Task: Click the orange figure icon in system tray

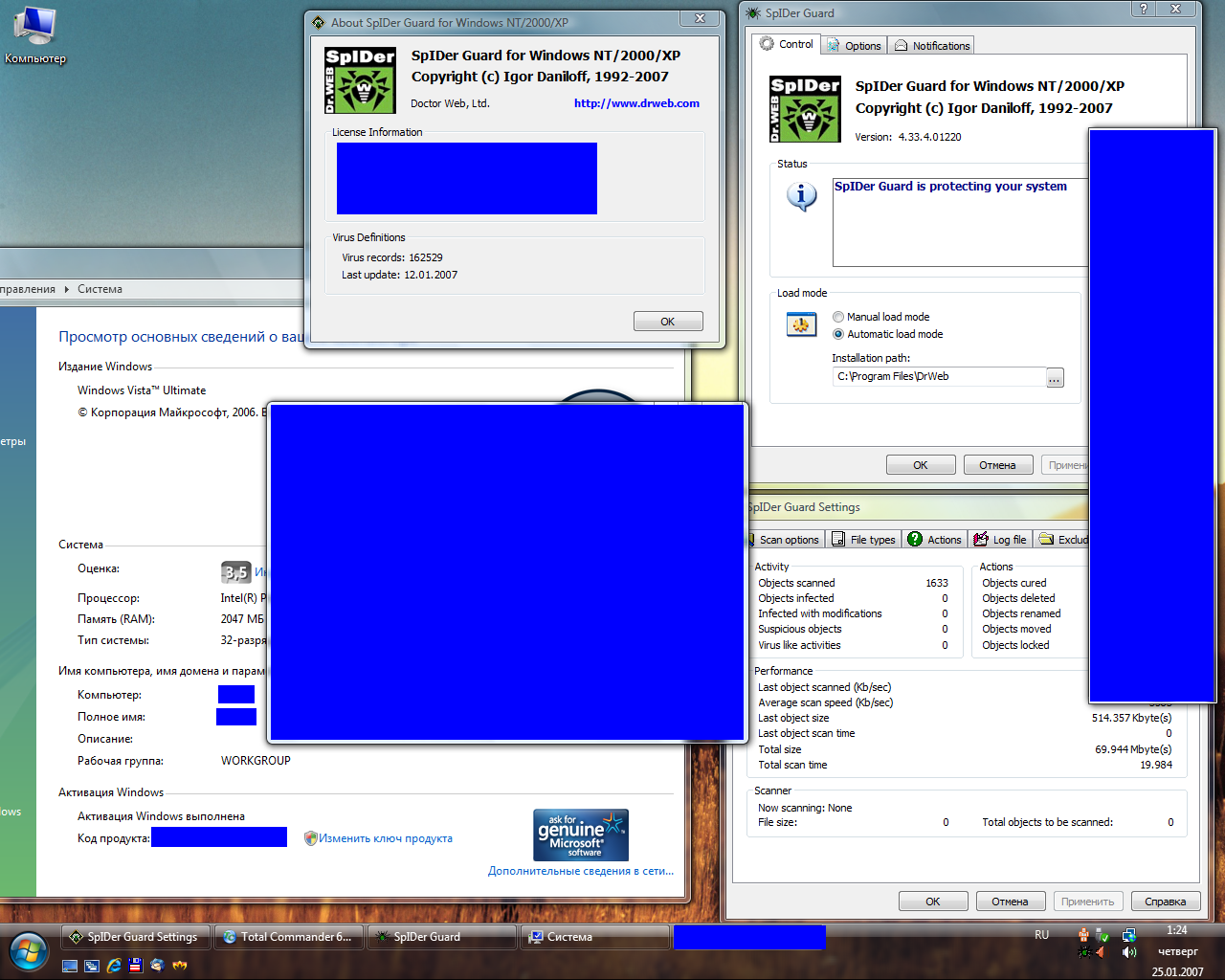Action: [x=1083, y=935]
